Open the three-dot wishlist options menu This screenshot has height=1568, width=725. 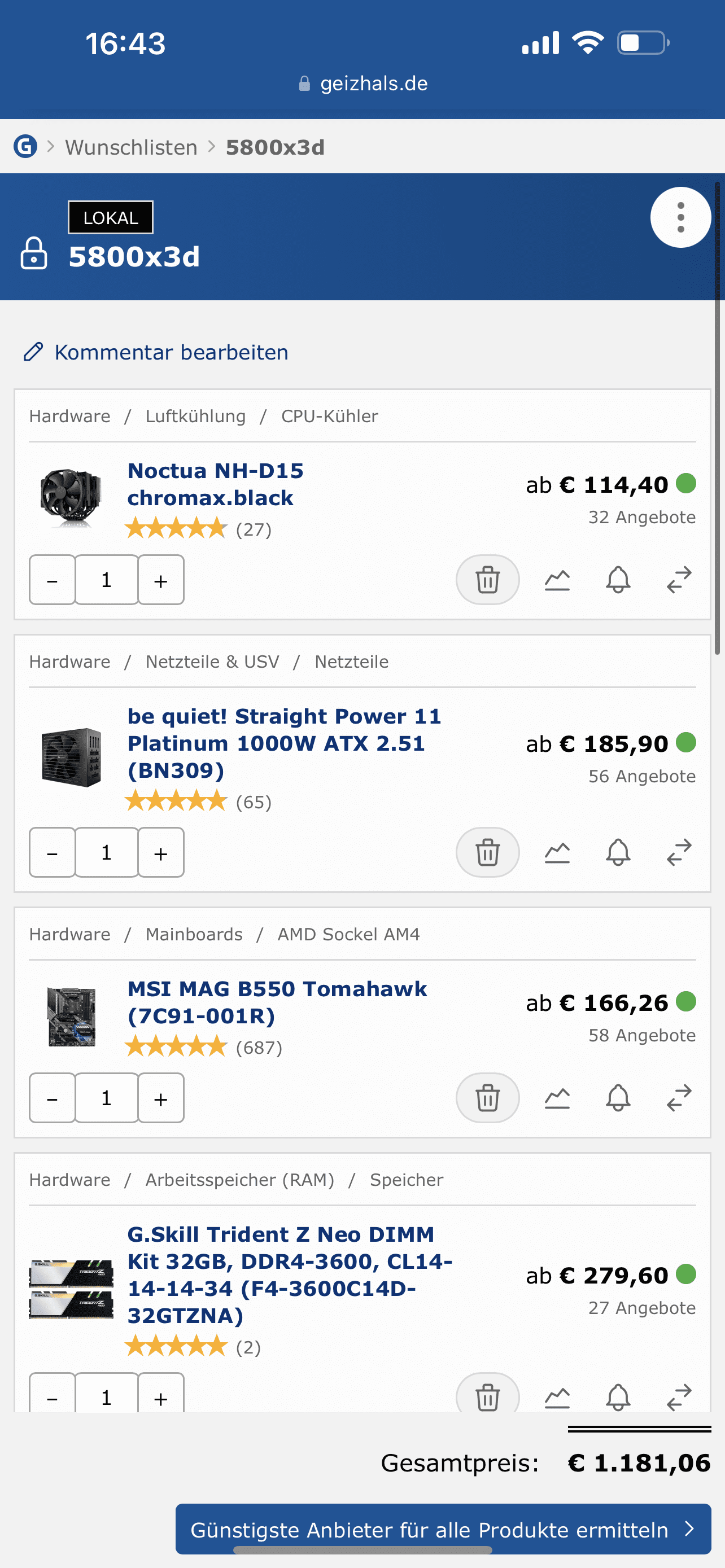tap(680, 217)
